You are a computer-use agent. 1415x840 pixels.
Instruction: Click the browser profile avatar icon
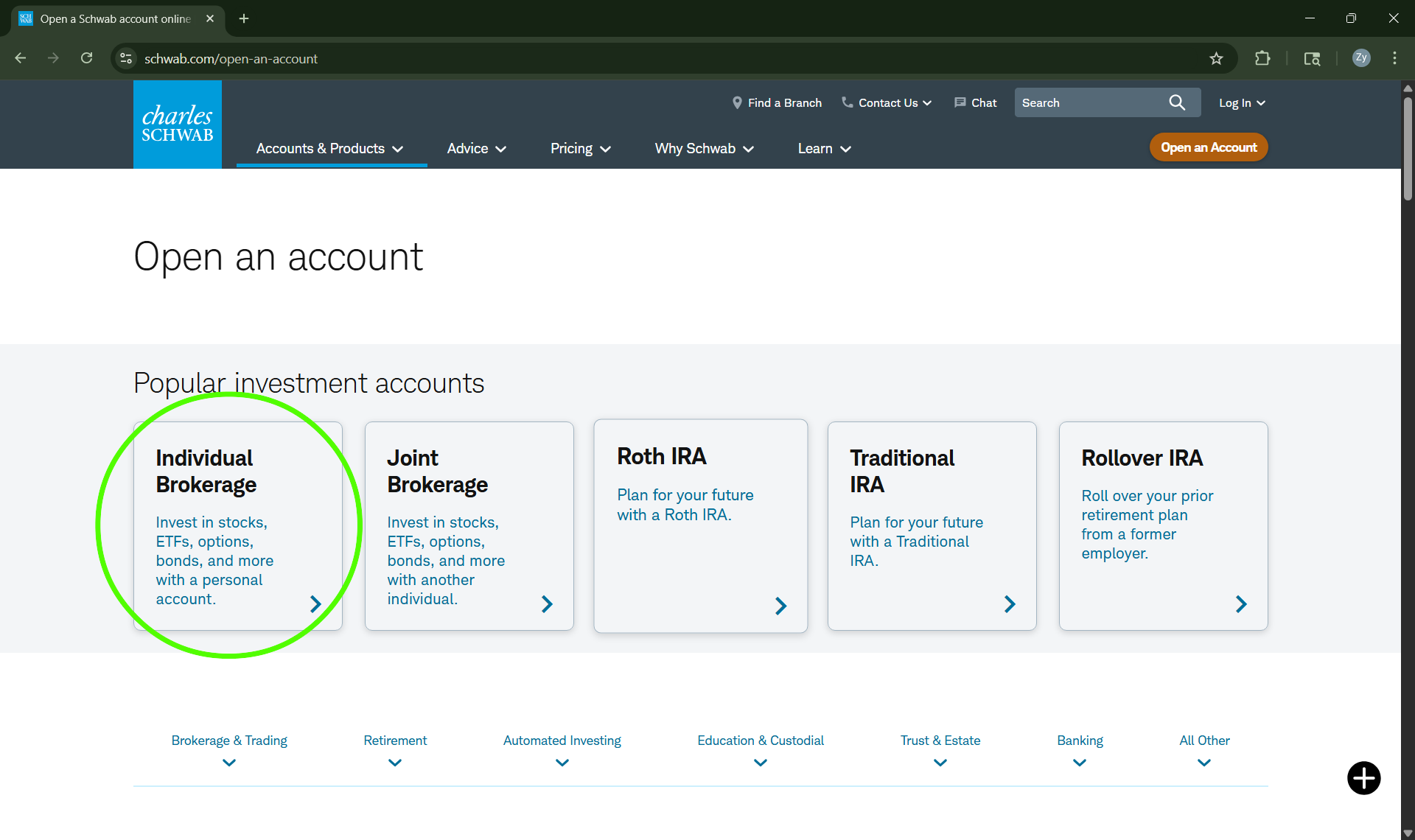tap(1361, 58)
